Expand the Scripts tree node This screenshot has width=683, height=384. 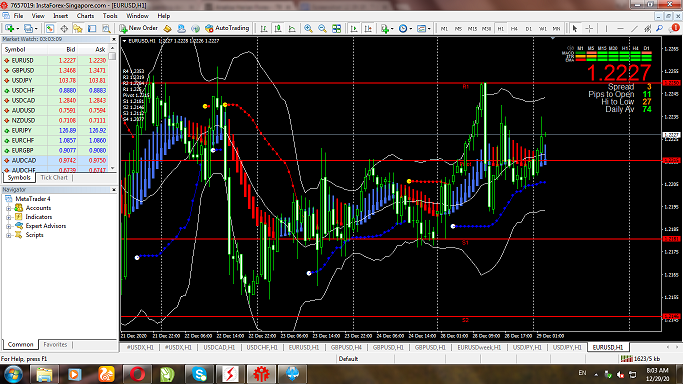click(x=8, y=236)
